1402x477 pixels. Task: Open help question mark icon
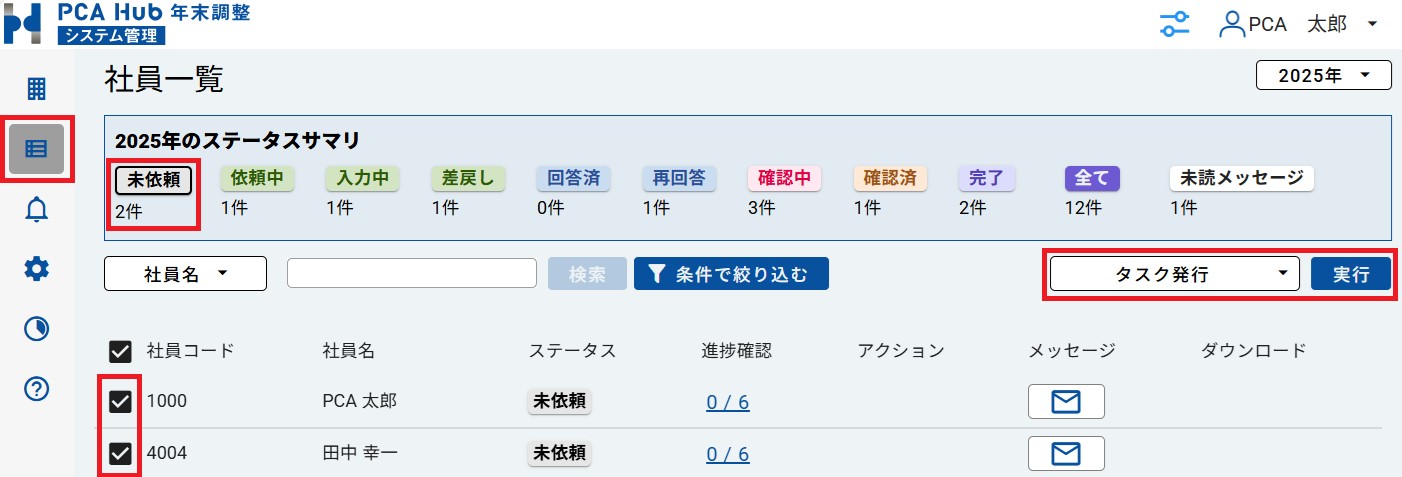point(36,389)
